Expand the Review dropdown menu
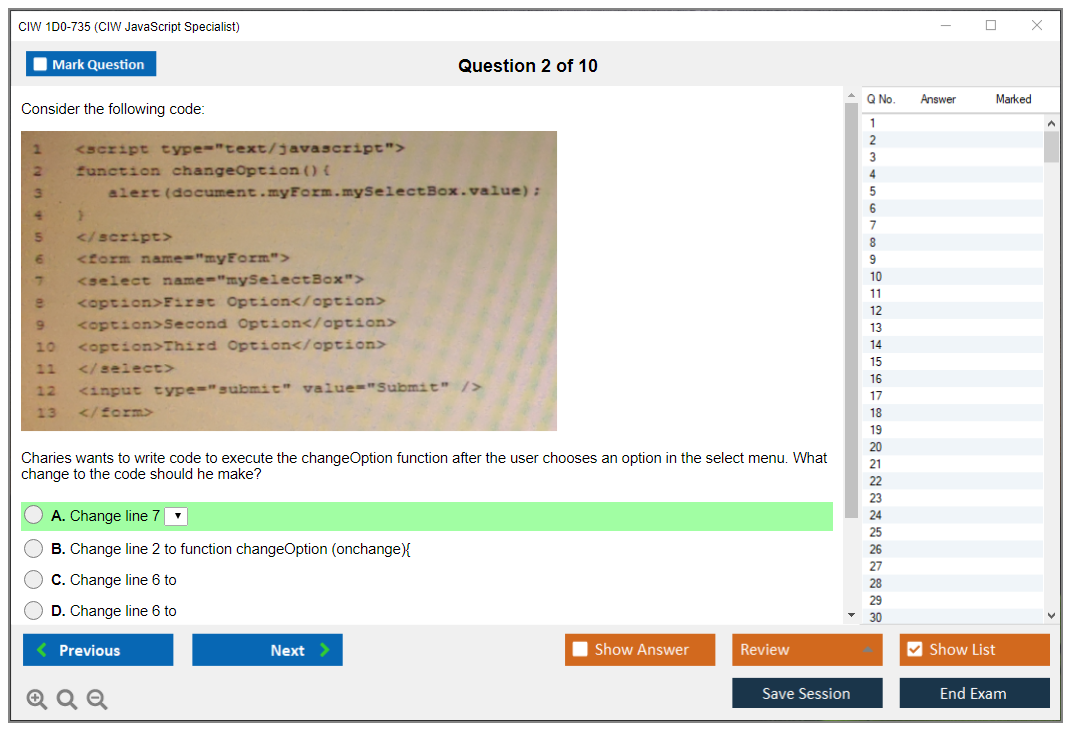 [866, 650]
